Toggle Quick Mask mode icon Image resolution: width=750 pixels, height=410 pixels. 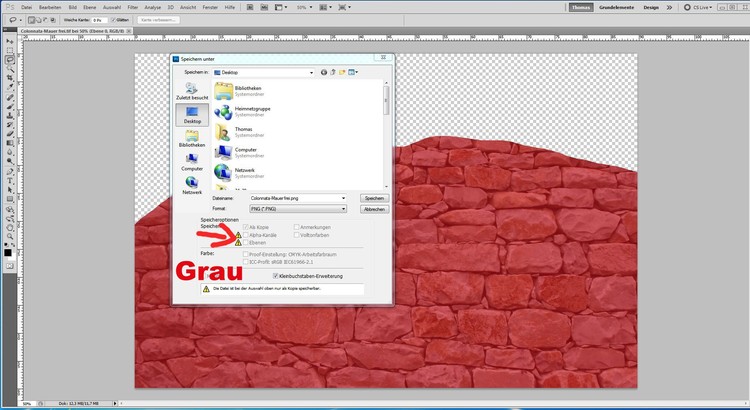tap(8, 266)
